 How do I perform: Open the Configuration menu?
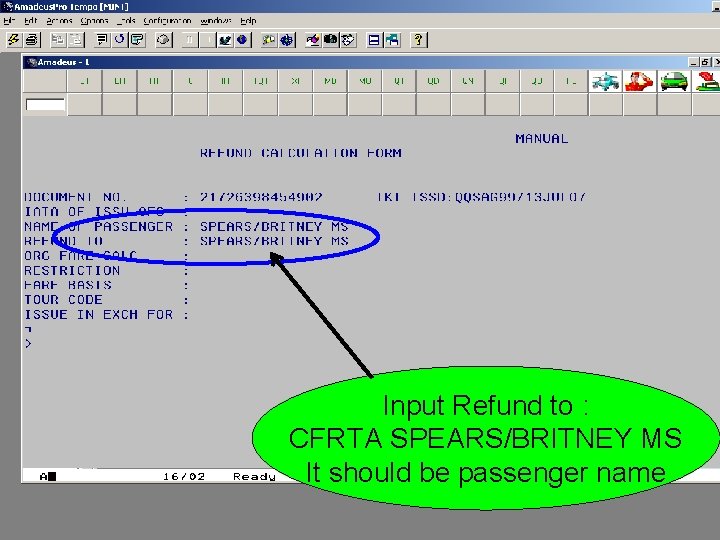click(167, 21)
